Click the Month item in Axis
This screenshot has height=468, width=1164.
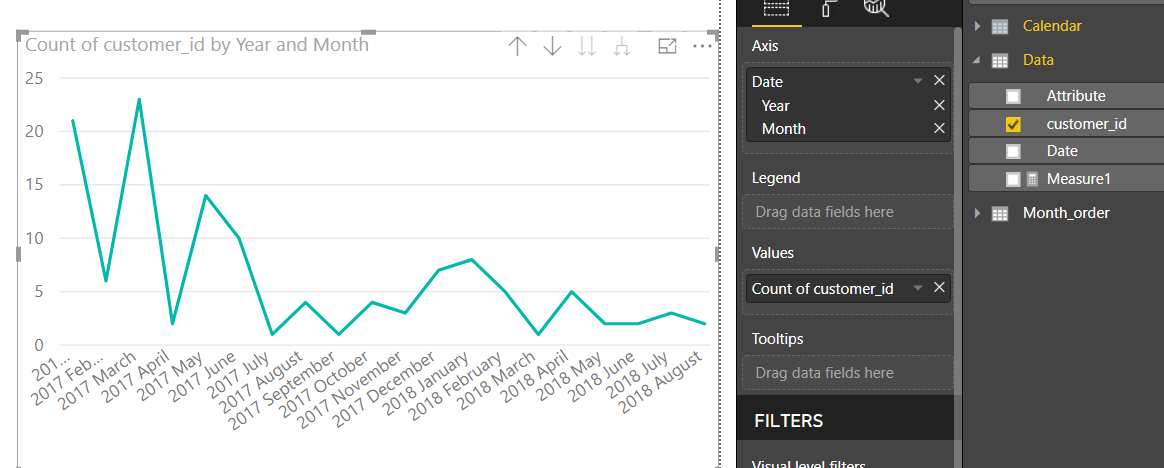click(783, 129)
